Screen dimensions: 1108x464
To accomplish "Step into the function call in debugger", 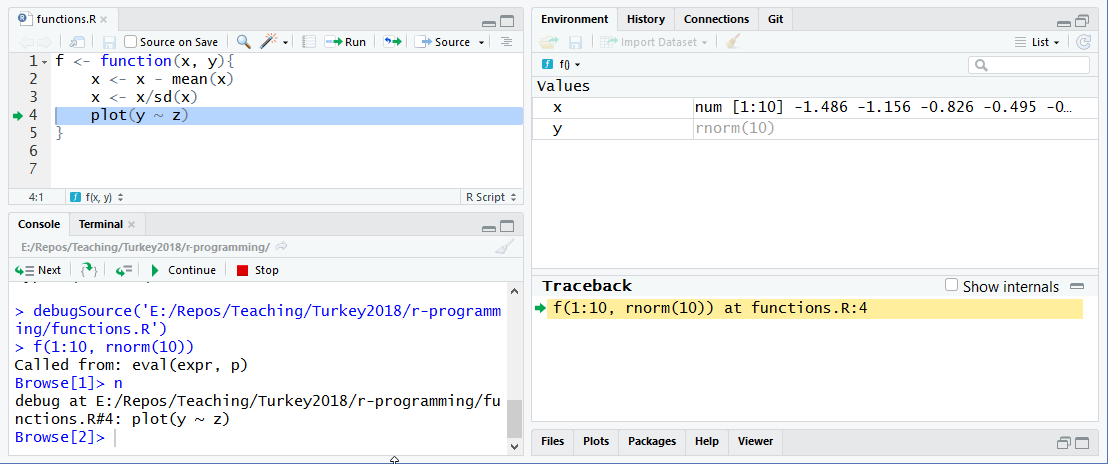I will 89,270.
